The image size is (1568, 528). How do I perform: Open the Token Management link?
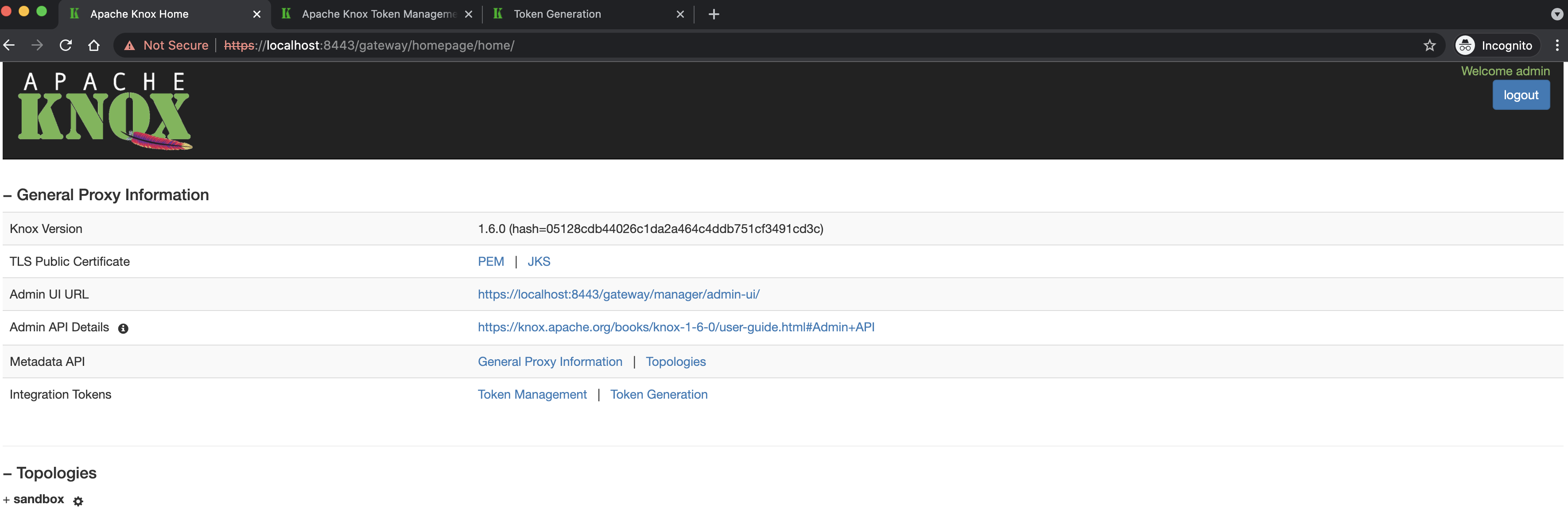(x=532, y=395)
